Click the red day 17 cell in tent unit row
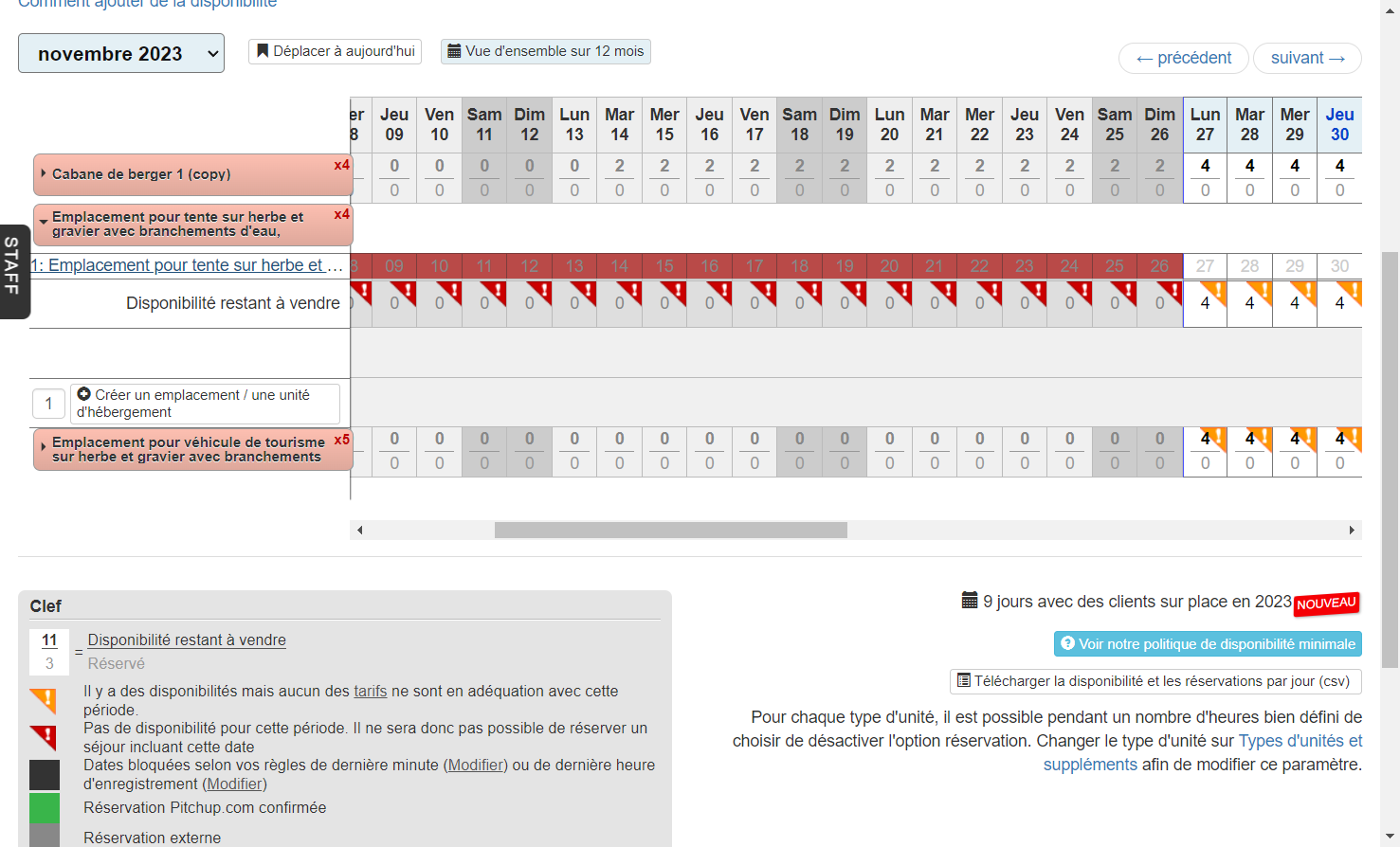The image size is (1400, 847). (x=755, y=266)
